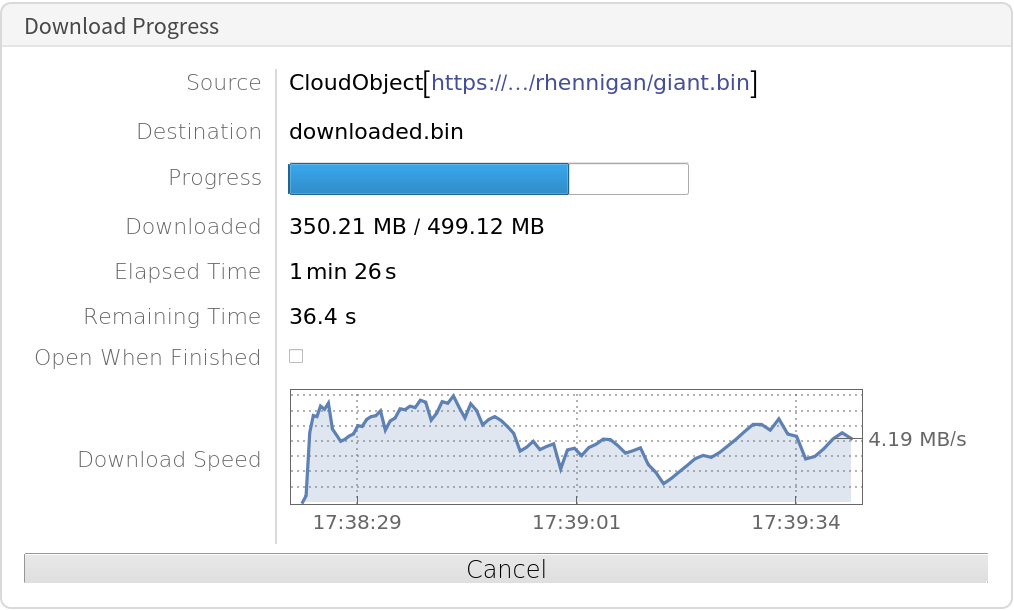Click the 17:39:34 time axis label
Image resolution: width=1014 pixels, height=610 pixels.
(x=796, y=521)
